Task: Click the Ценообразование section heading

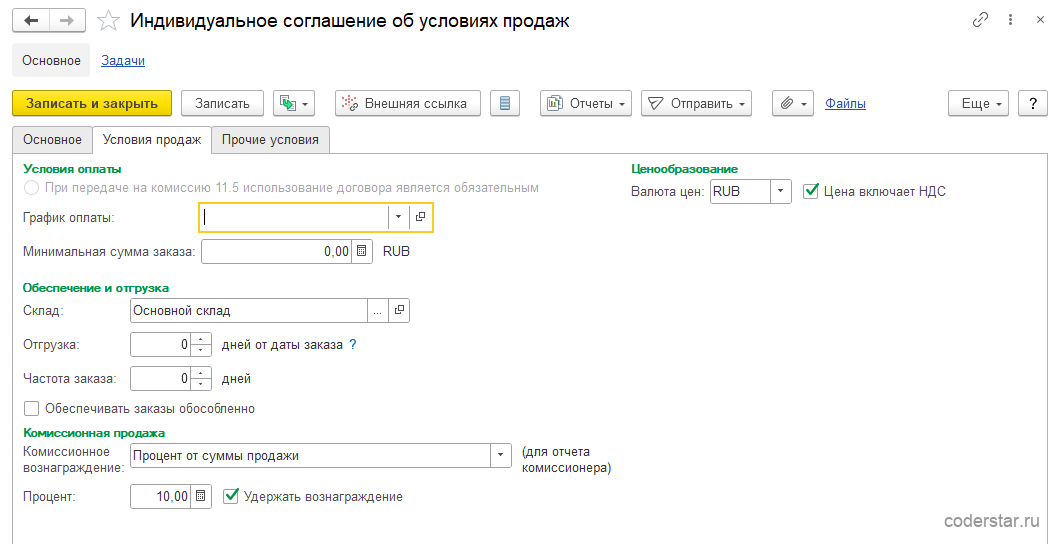Action: tap(684, 169)
